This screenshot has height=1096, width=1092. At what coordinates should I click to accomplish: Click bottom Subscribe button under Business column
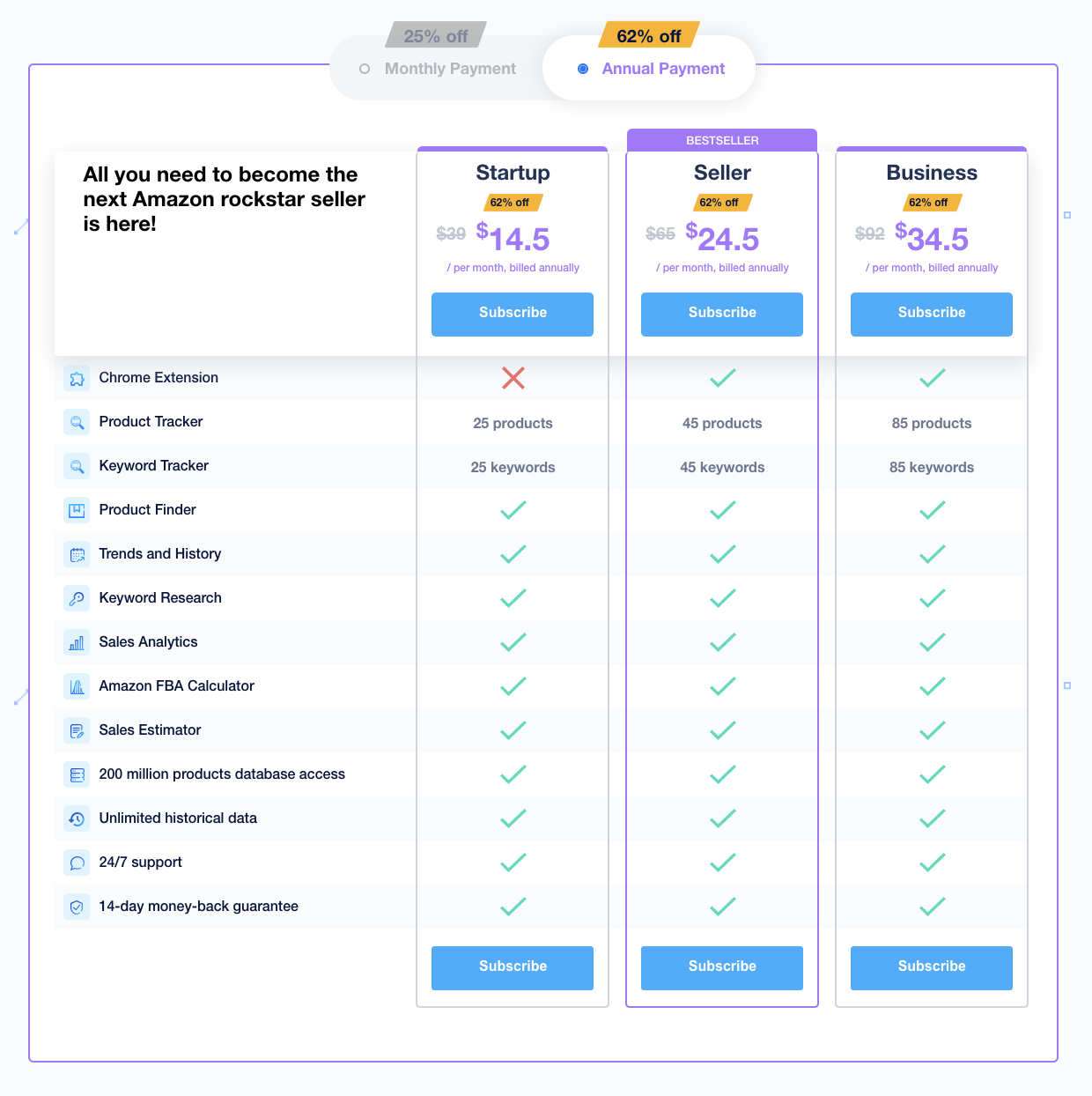932,968
